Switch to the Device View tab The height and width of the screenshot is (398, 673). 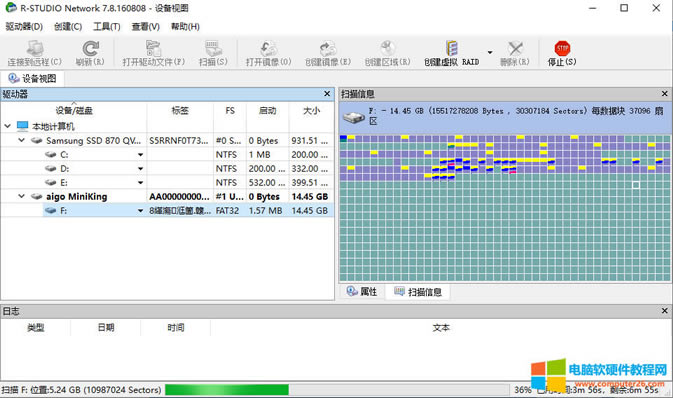pos(33,79)
